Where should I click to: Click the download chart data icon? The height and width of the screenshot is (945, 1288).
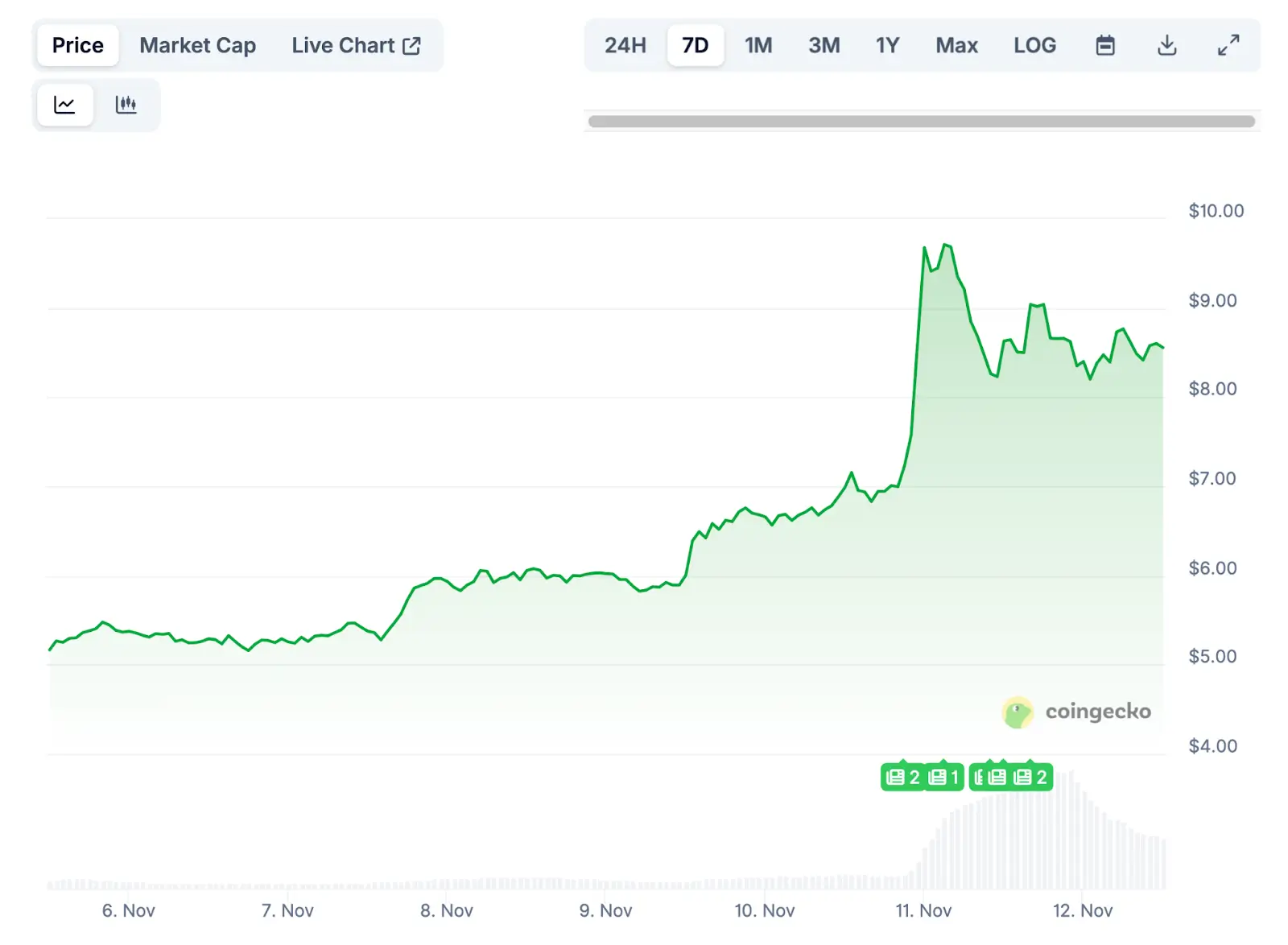pos(1166,45)
